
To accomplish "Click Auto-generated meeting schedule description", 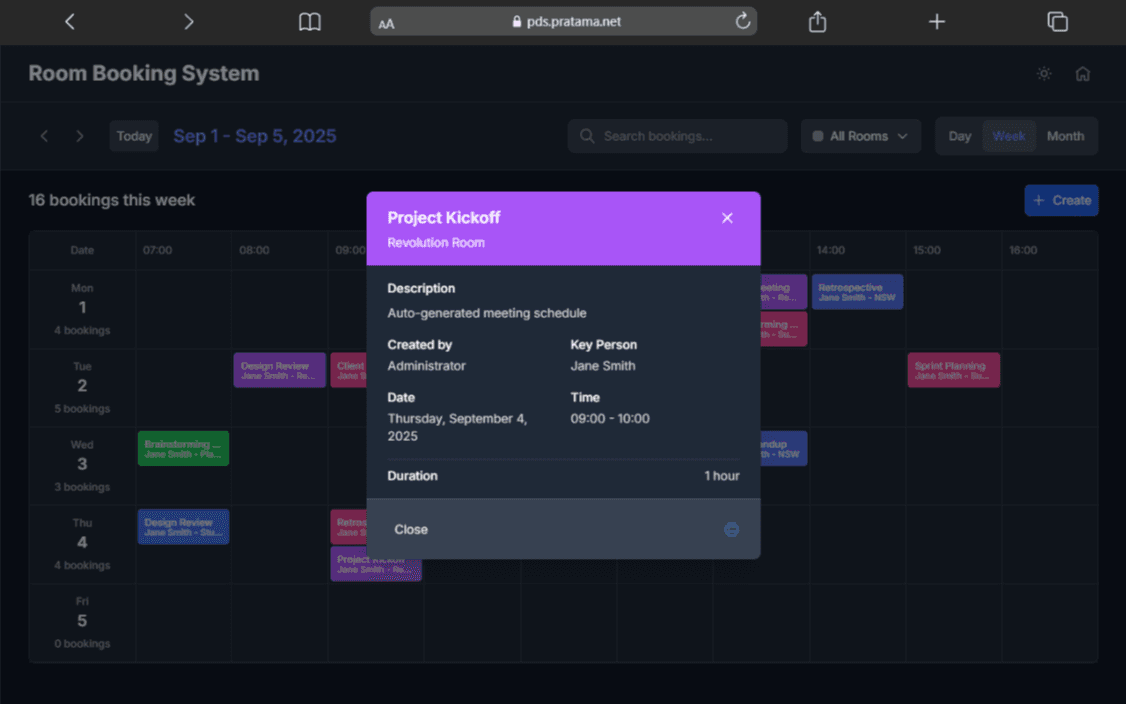I will coord(487,313).
